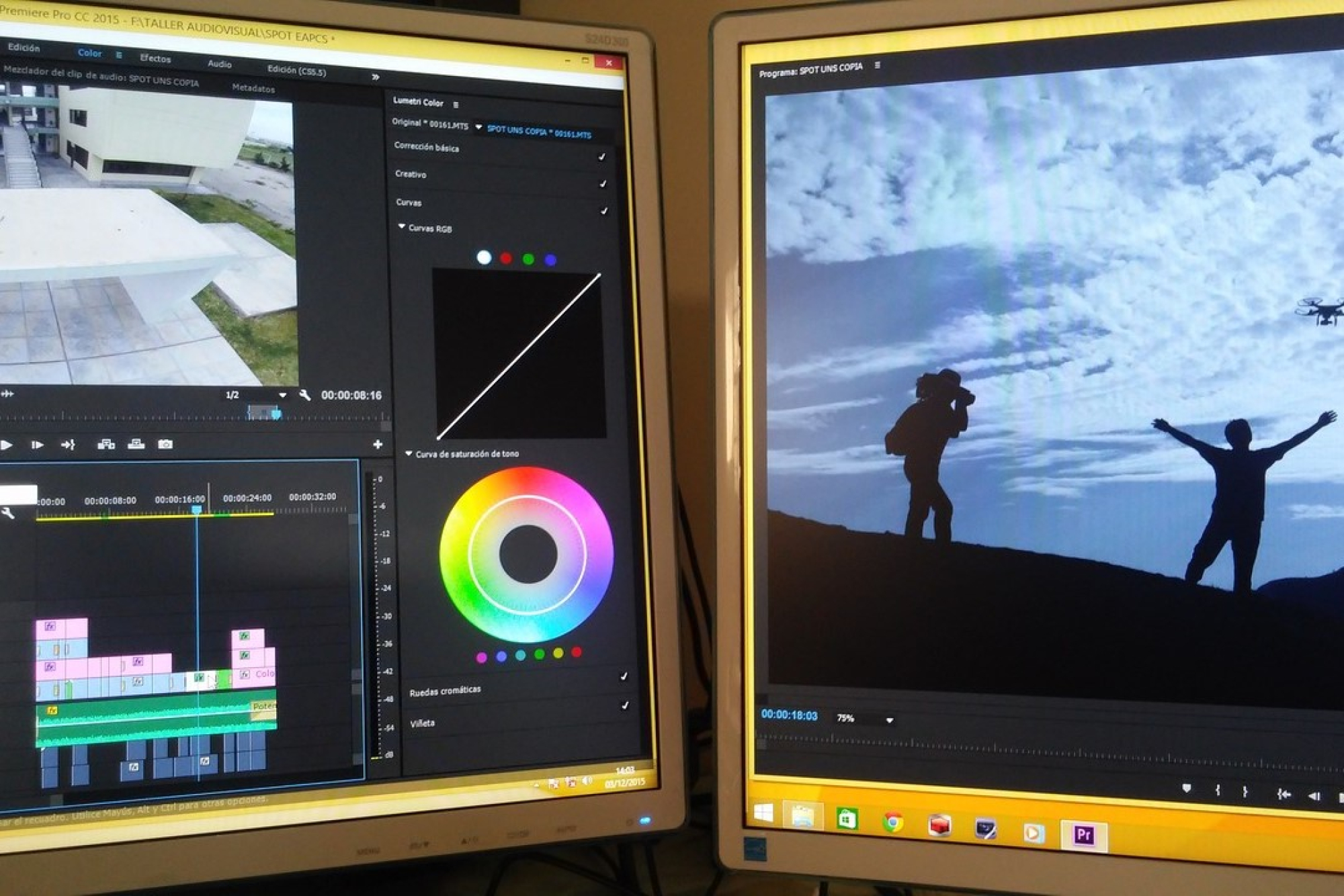Viewport: 1344px width, 896px height.
Task: Expand the Ruedas cromáticas section
Action: [445, 691]
